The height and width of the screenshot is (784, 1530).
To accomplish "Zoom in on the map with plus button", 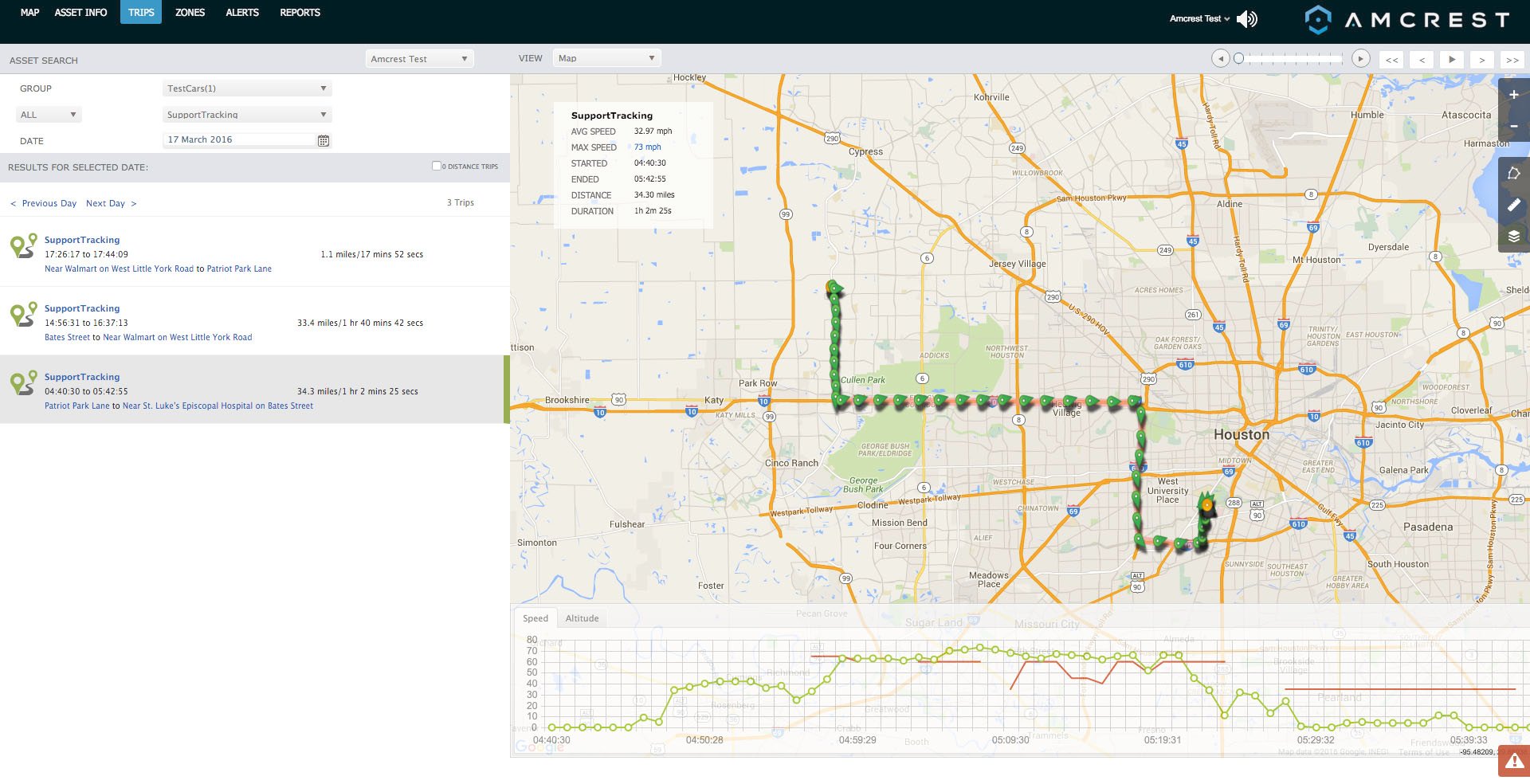I will point(1513,95).
